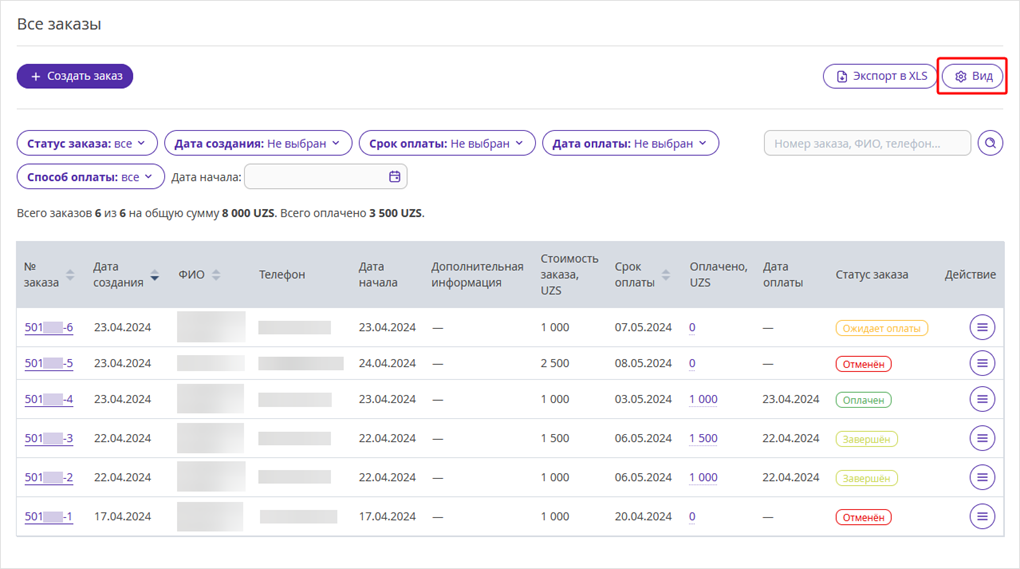Expand the Дата создания filter dropdown
Screen dimensions: 1020x569
(258, 143)
